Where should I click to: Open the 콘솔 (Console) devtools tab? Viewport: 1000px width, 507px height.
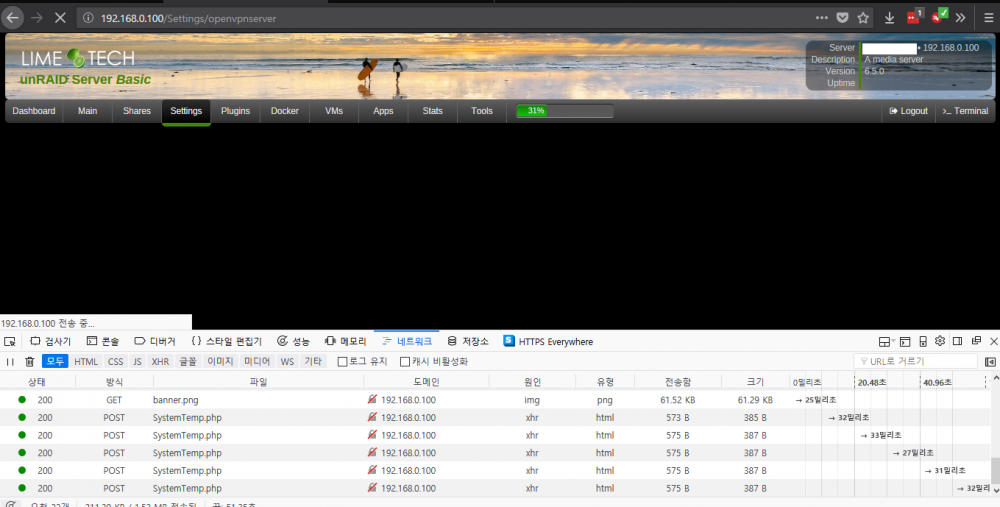[103, 342]
